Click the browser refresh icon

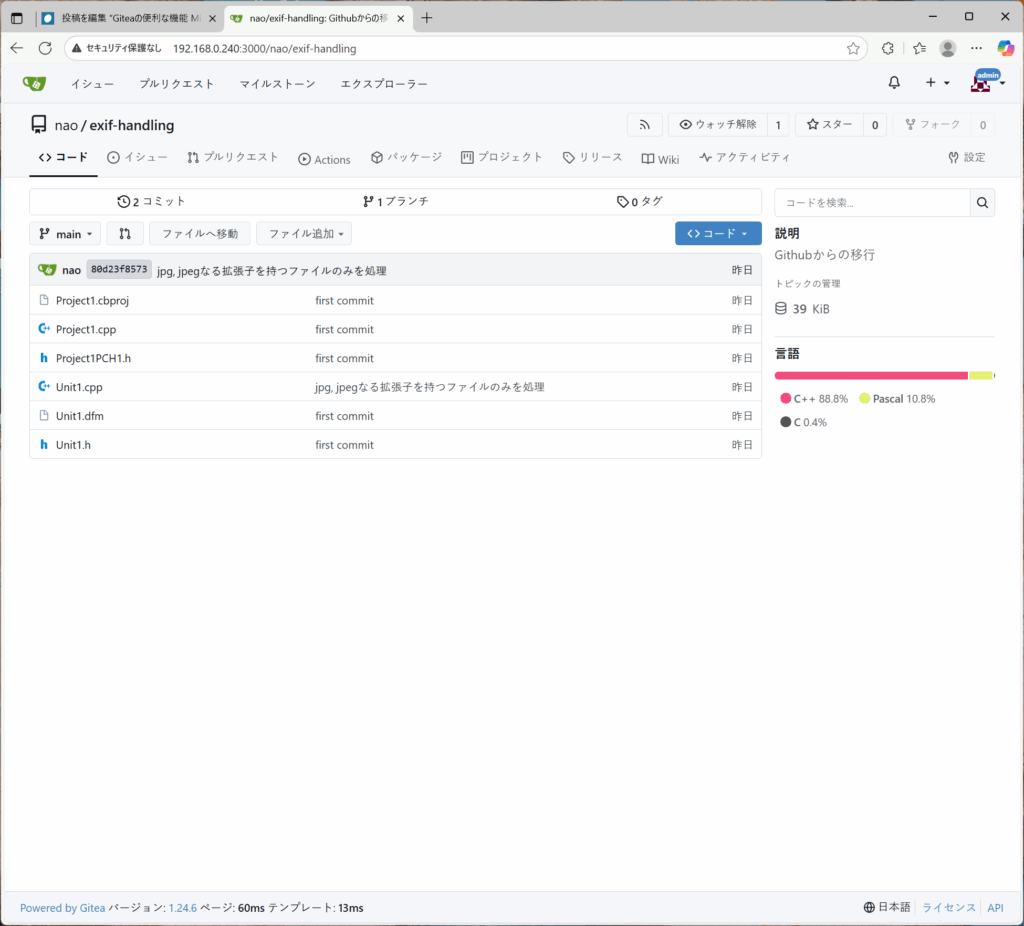pos(45,48)
